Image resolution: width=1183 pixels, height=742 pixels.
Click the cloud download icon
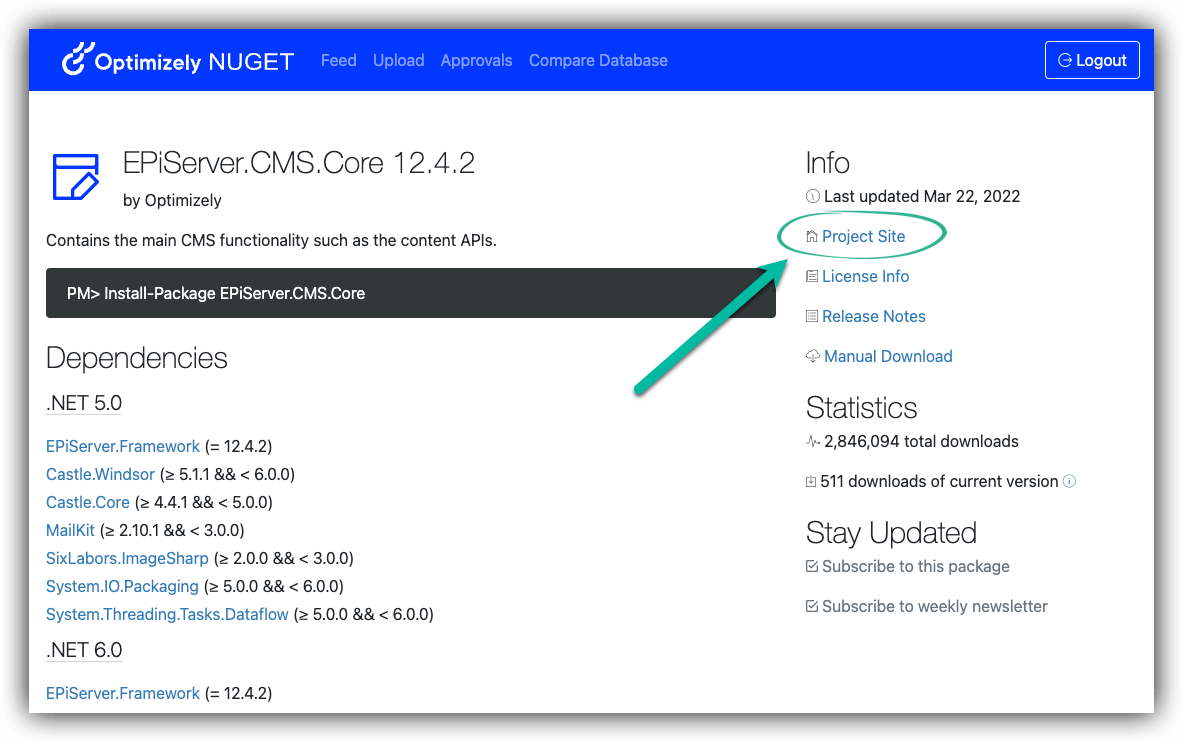point(813,356)
